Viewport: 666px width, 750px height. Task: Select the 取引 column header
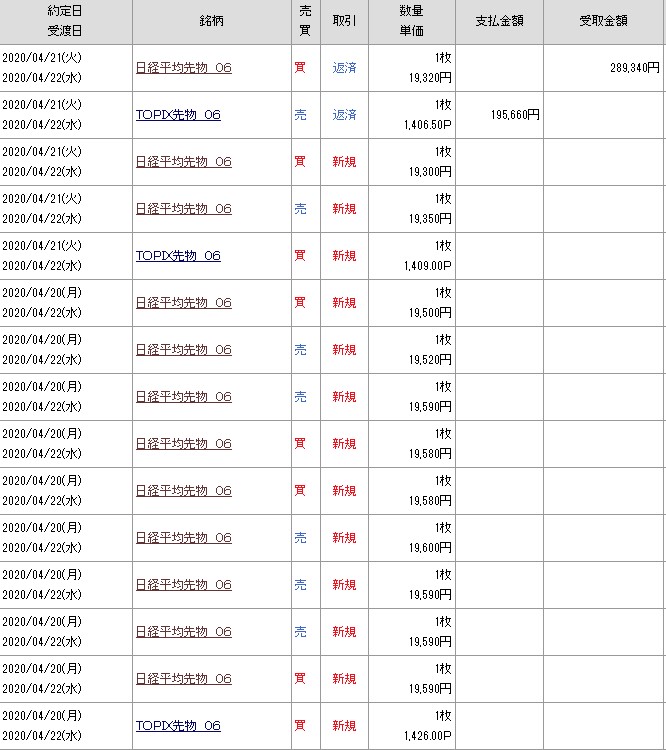(345, 22)
